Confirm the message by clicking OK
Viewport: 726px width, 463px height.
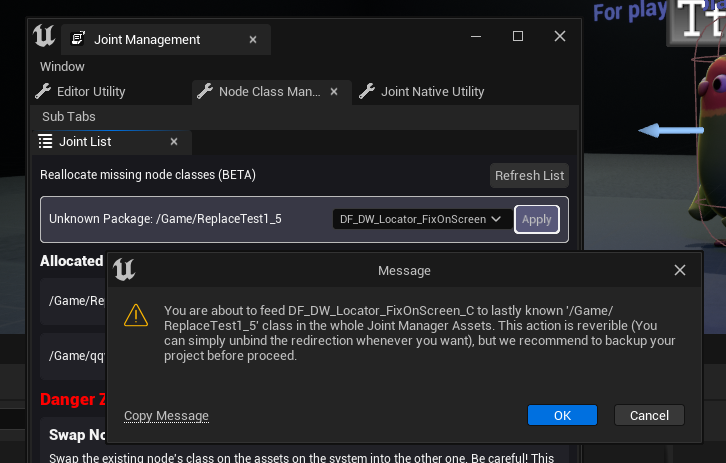coord(562,415)
